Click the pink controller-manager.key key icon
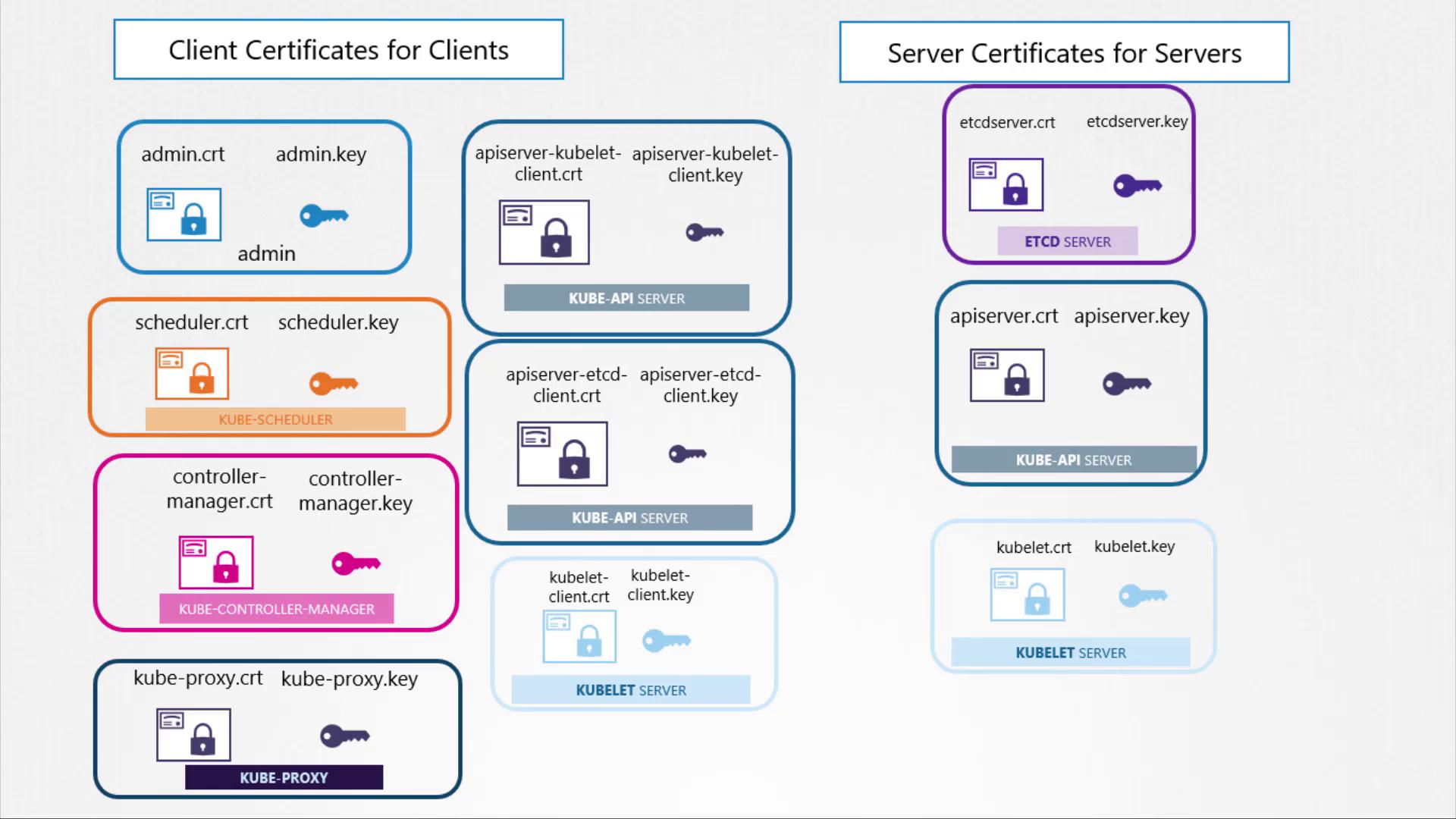The width and height of the screenshot is (1456, 819). pos(356,563)
